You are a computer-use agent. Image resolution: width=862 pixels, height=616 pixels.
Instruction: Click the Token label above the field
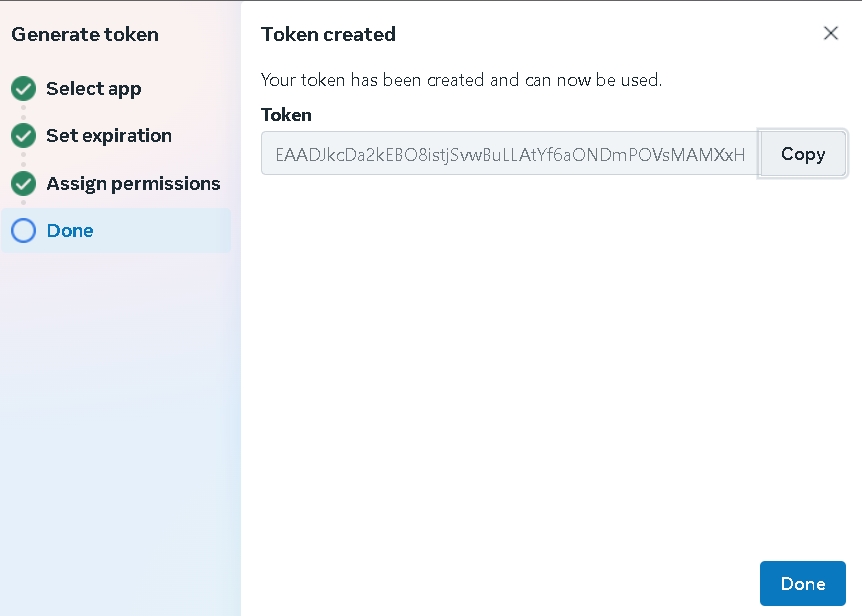[x=286, y=115]
